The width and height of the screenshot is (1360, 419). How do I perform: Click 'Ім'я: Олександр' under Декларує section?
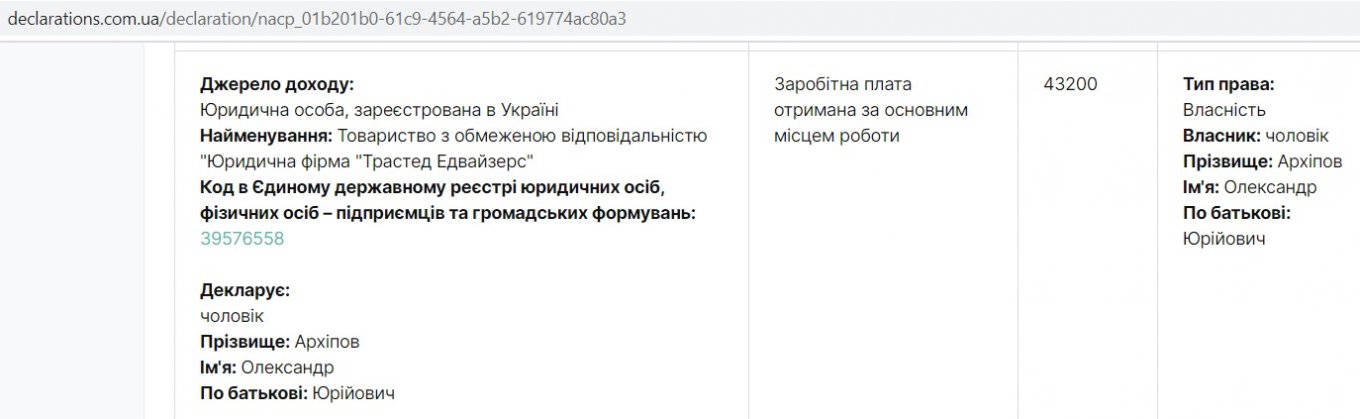coord(267,367)
